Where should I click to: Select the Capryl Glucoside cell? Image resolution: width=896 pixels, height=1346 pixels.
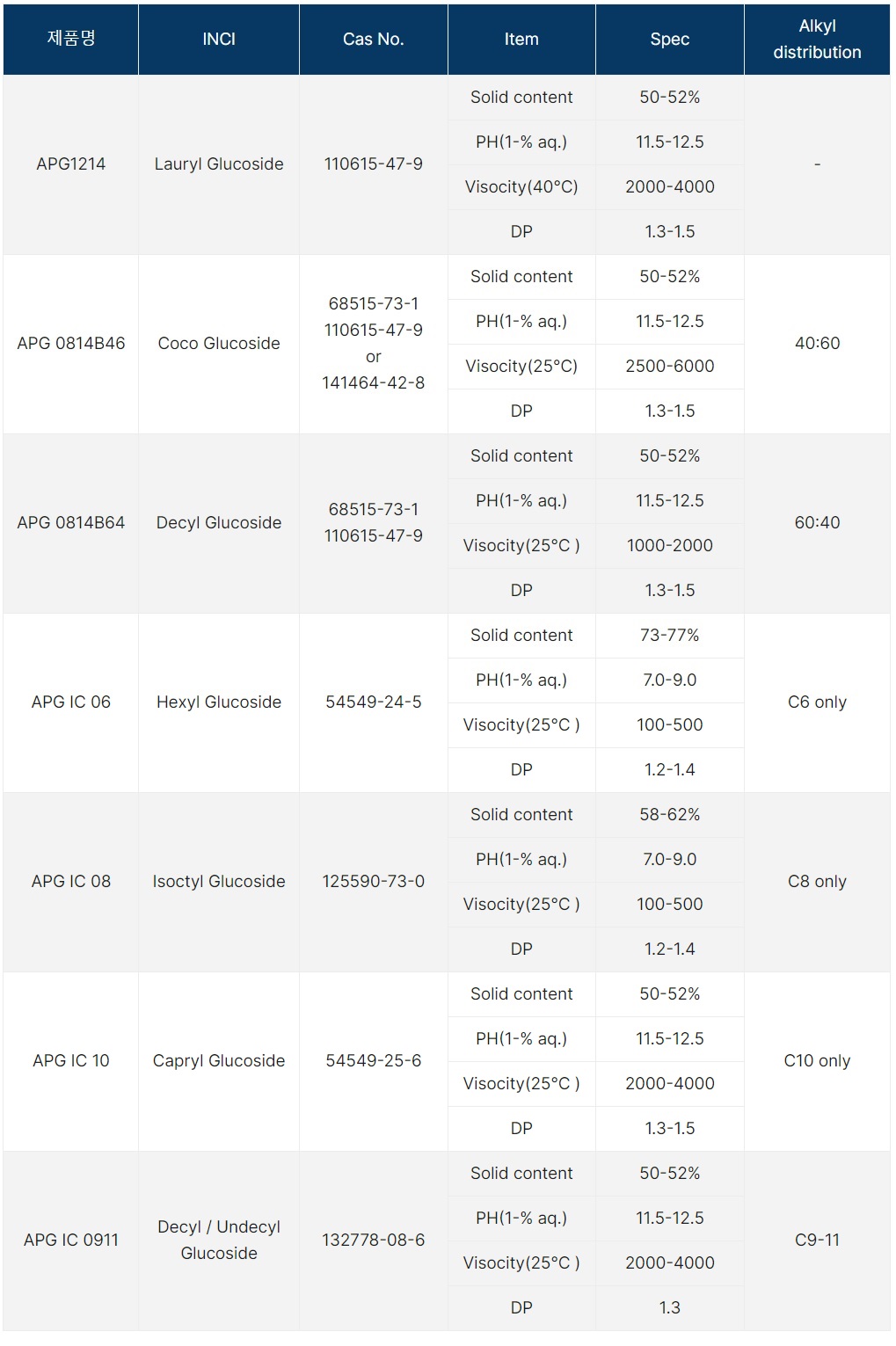click(219, 1061)
